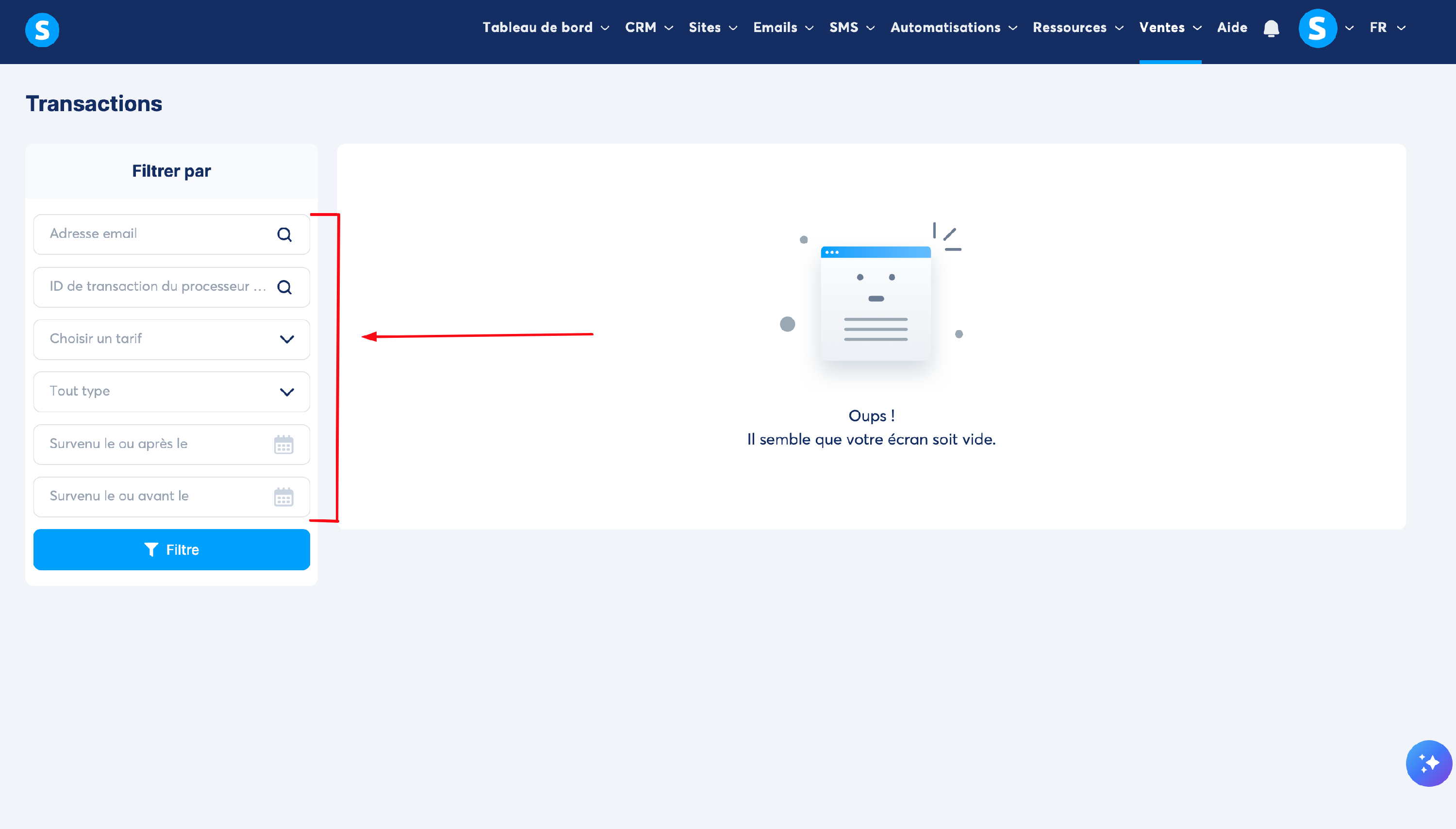Click the Systeme.io logo in header
Image resolution: width=1456 pixels, height=829 pixels.
point(42,30)
